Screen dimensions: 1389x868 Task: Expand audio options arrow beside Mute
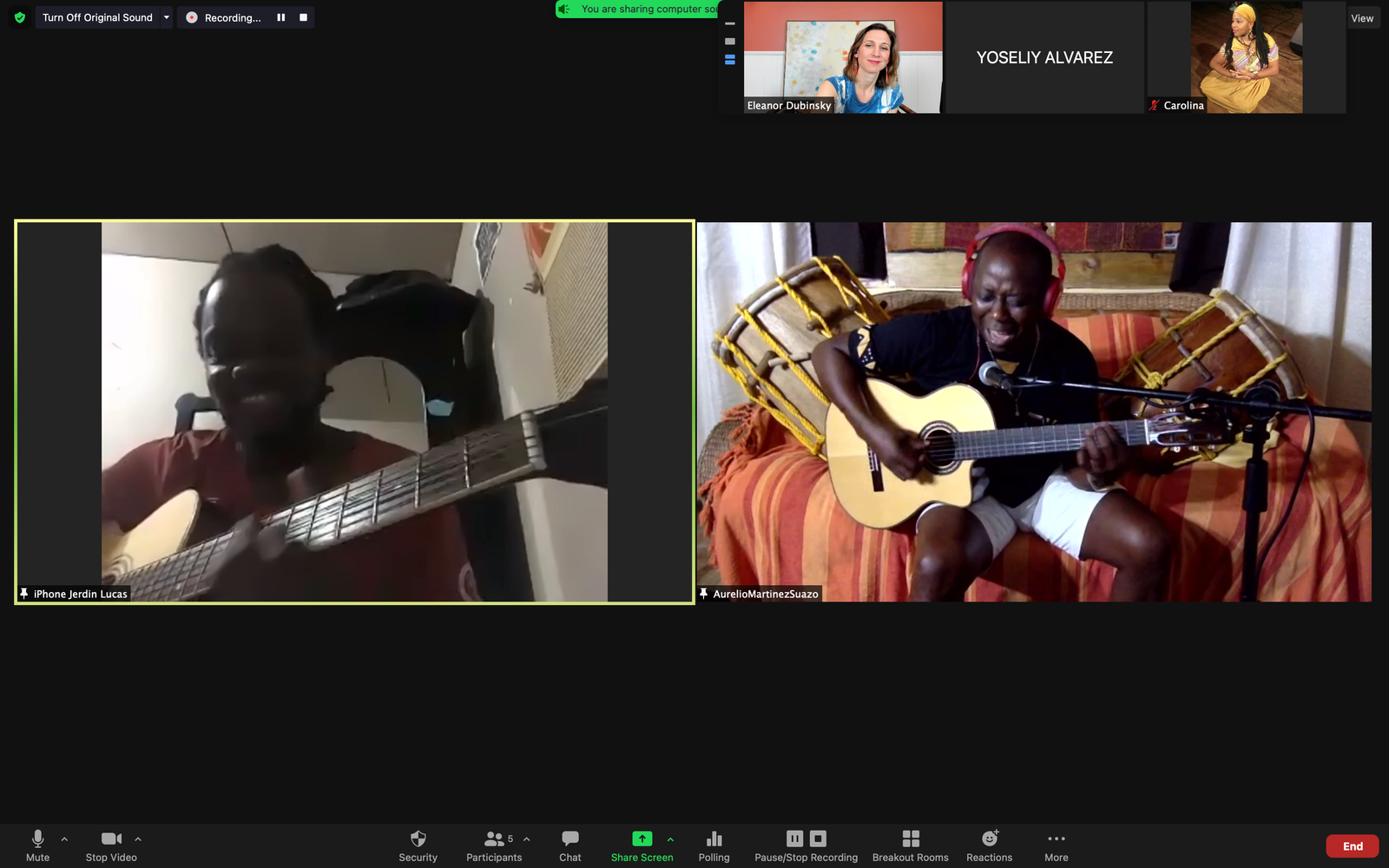(64, 839)
